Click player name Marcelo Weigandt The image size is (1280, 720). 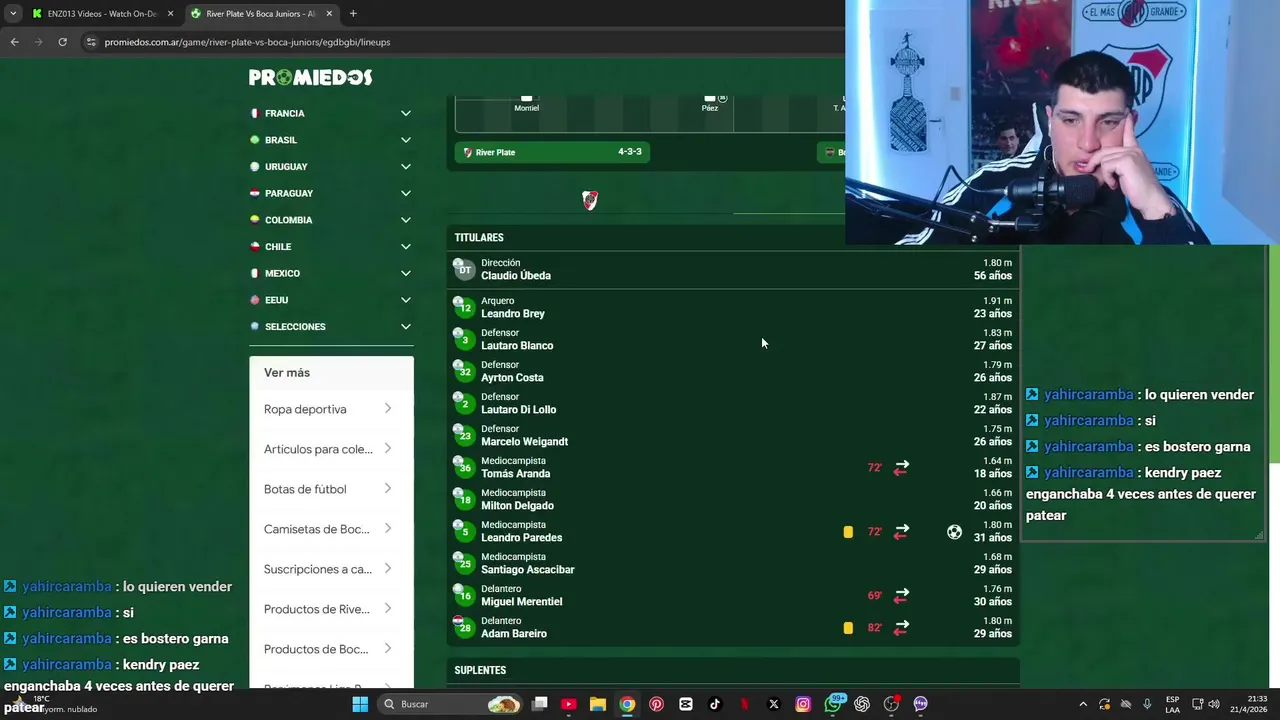click(x=524, y=442)
